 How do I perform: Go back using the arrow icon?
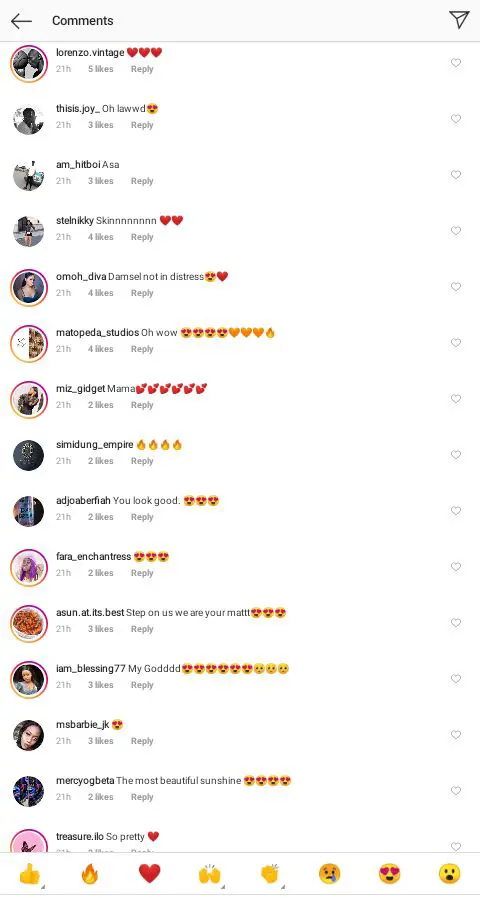(x=21, y=21)
